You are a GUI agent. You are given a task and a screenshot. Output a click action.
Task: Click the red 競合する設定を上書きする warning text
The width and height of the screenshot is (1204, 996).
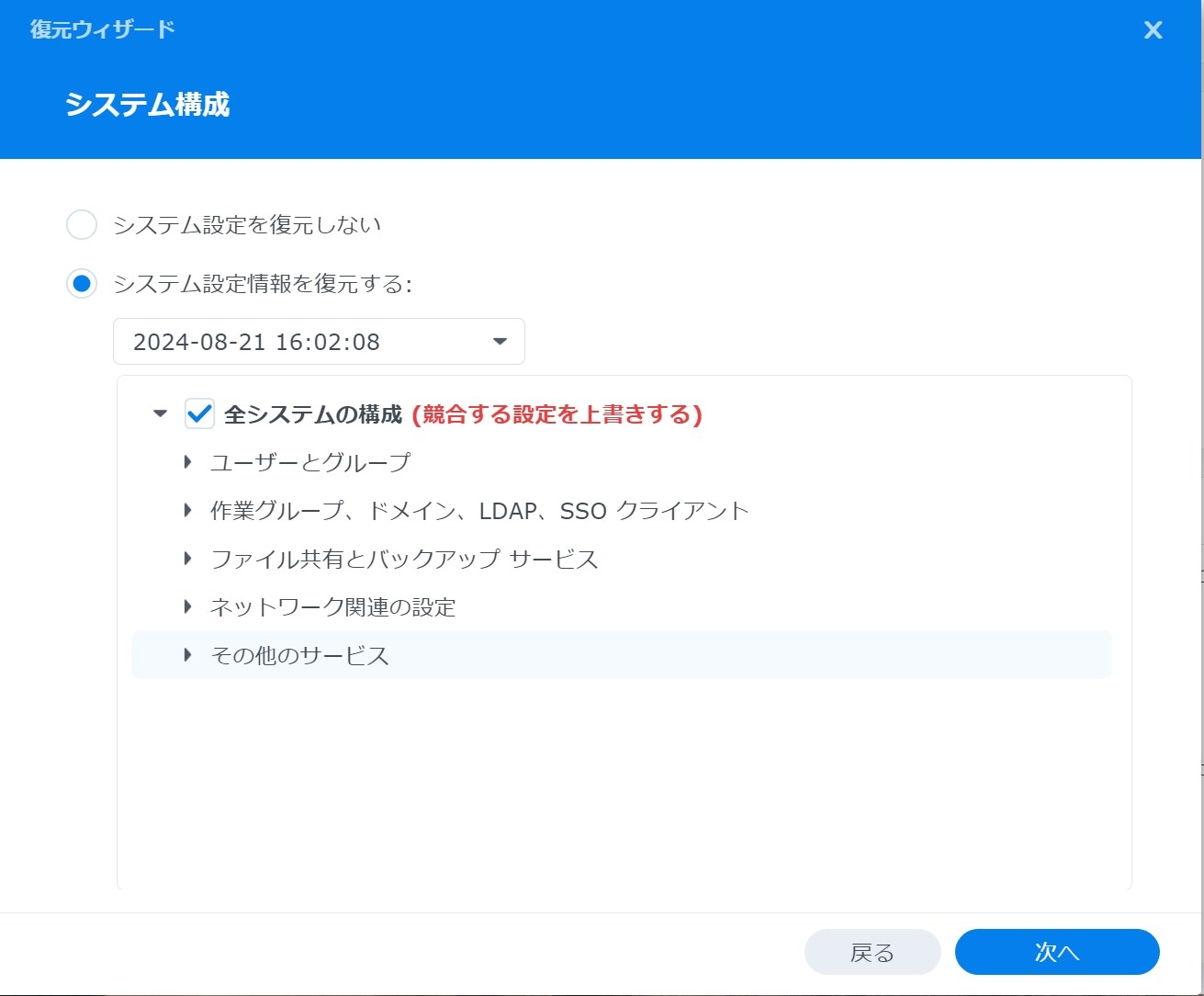click(557, 415)
